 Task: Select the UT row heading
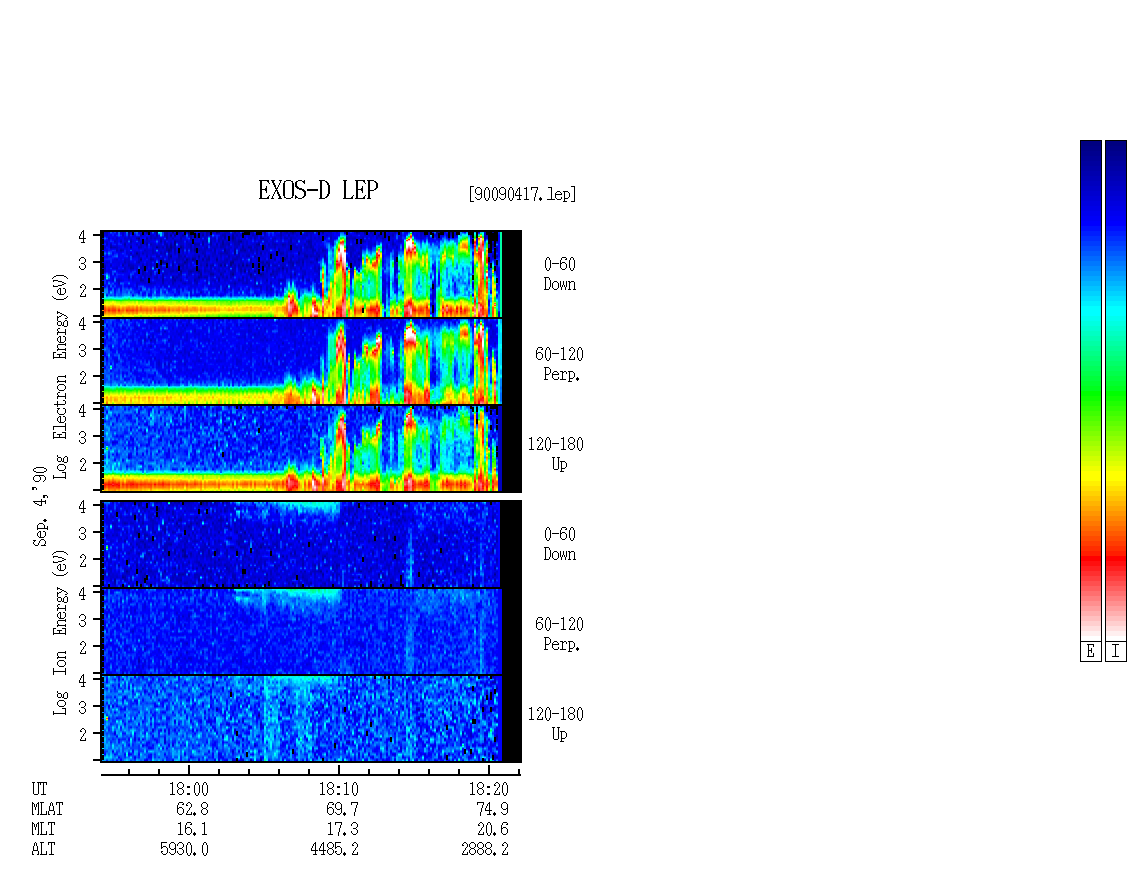(x=39, y=789)
